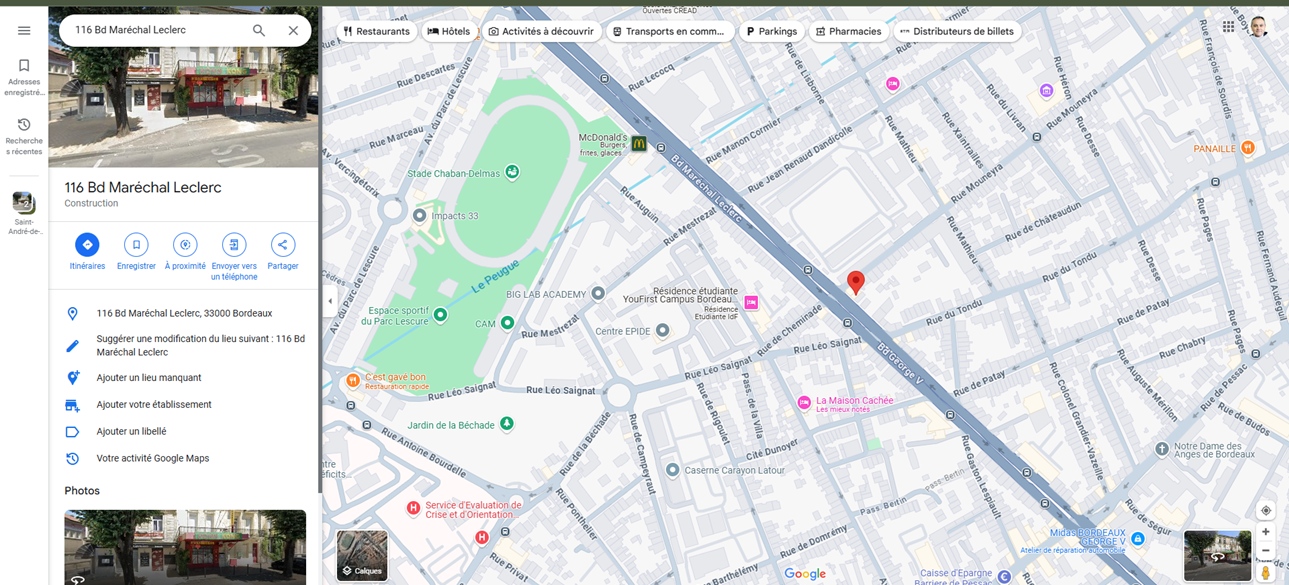Select Distributeurs de billets chip

[x=957, y=31]
